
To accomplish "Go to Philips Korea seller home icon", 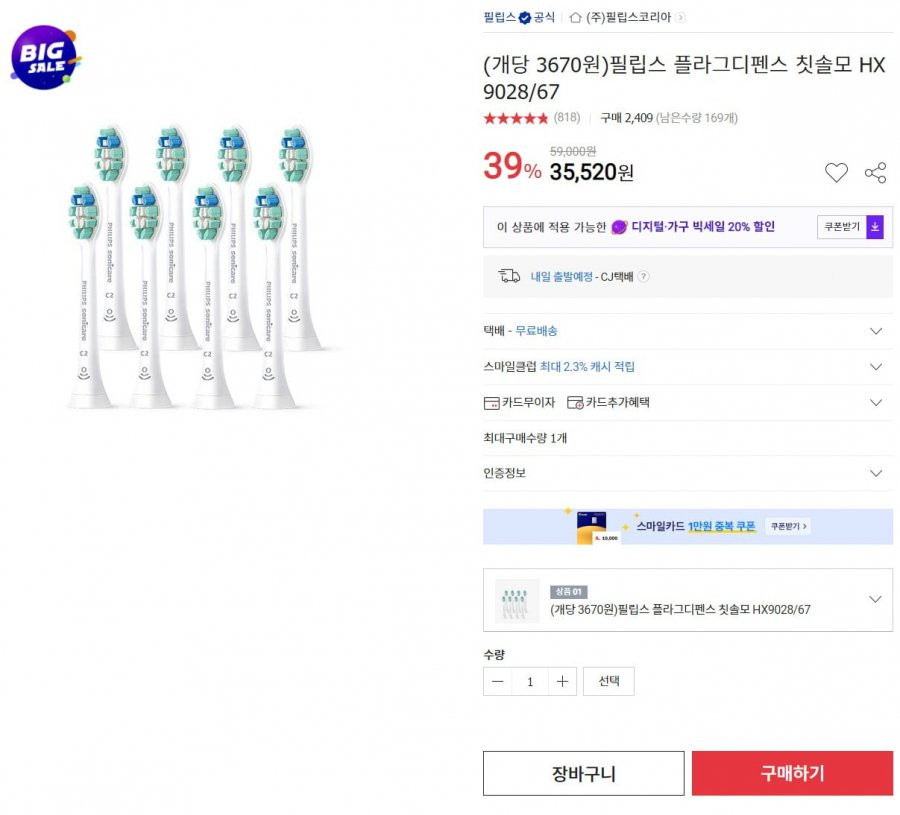I will (x=575, y=18).
